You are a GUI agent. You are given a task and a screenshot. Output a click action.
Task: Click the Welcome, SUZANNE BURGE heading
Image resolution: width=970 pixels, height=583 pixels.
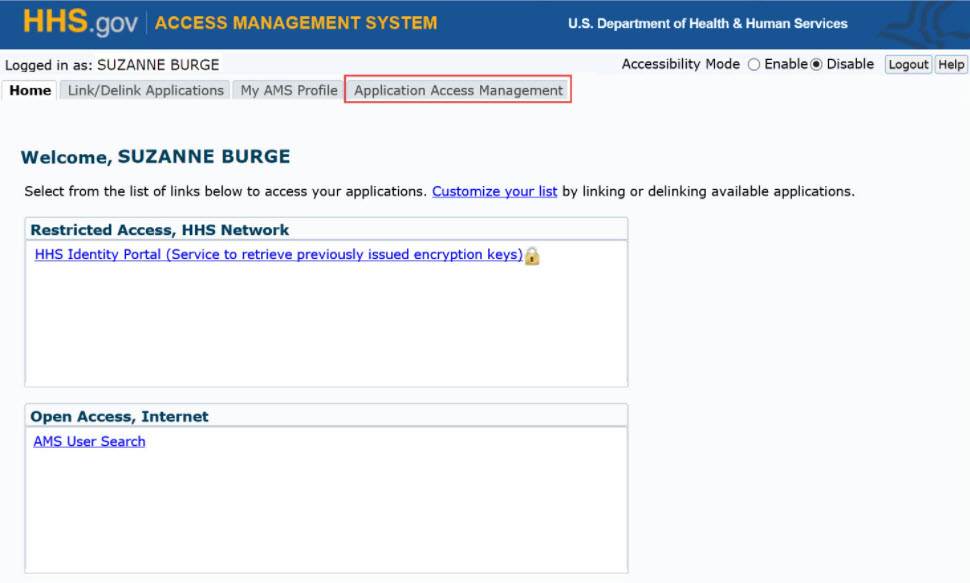pyautogui.click(x=155, y=157)
